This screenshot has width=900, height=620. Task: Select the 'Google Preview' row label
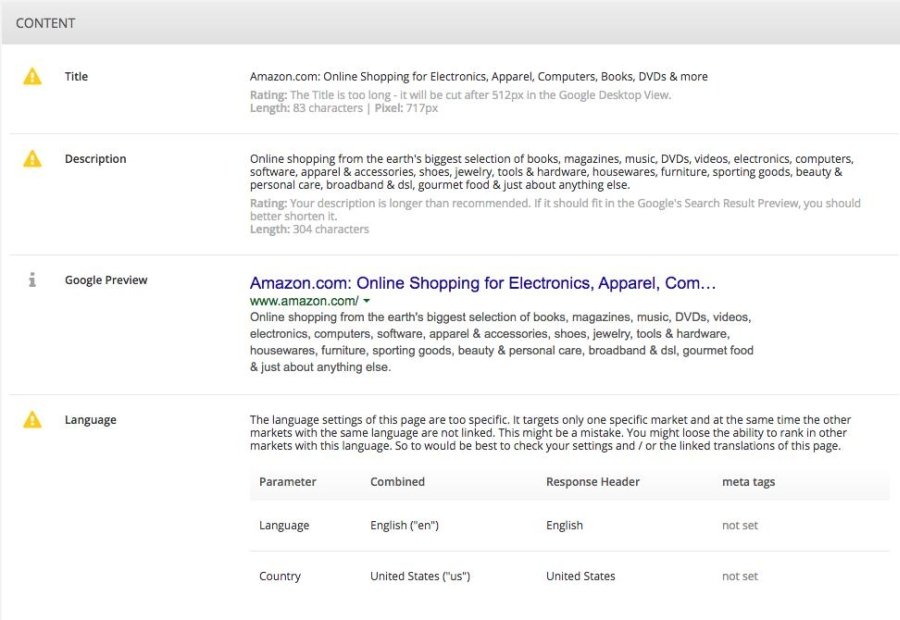click(106, 280)
